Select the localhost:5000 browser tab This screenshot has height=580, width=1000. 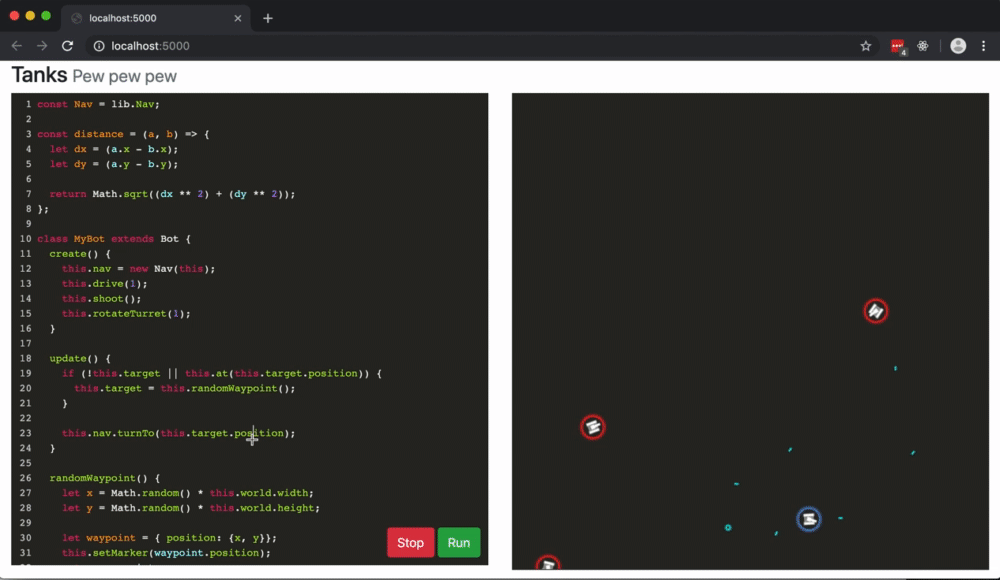(x=156, y=18)
